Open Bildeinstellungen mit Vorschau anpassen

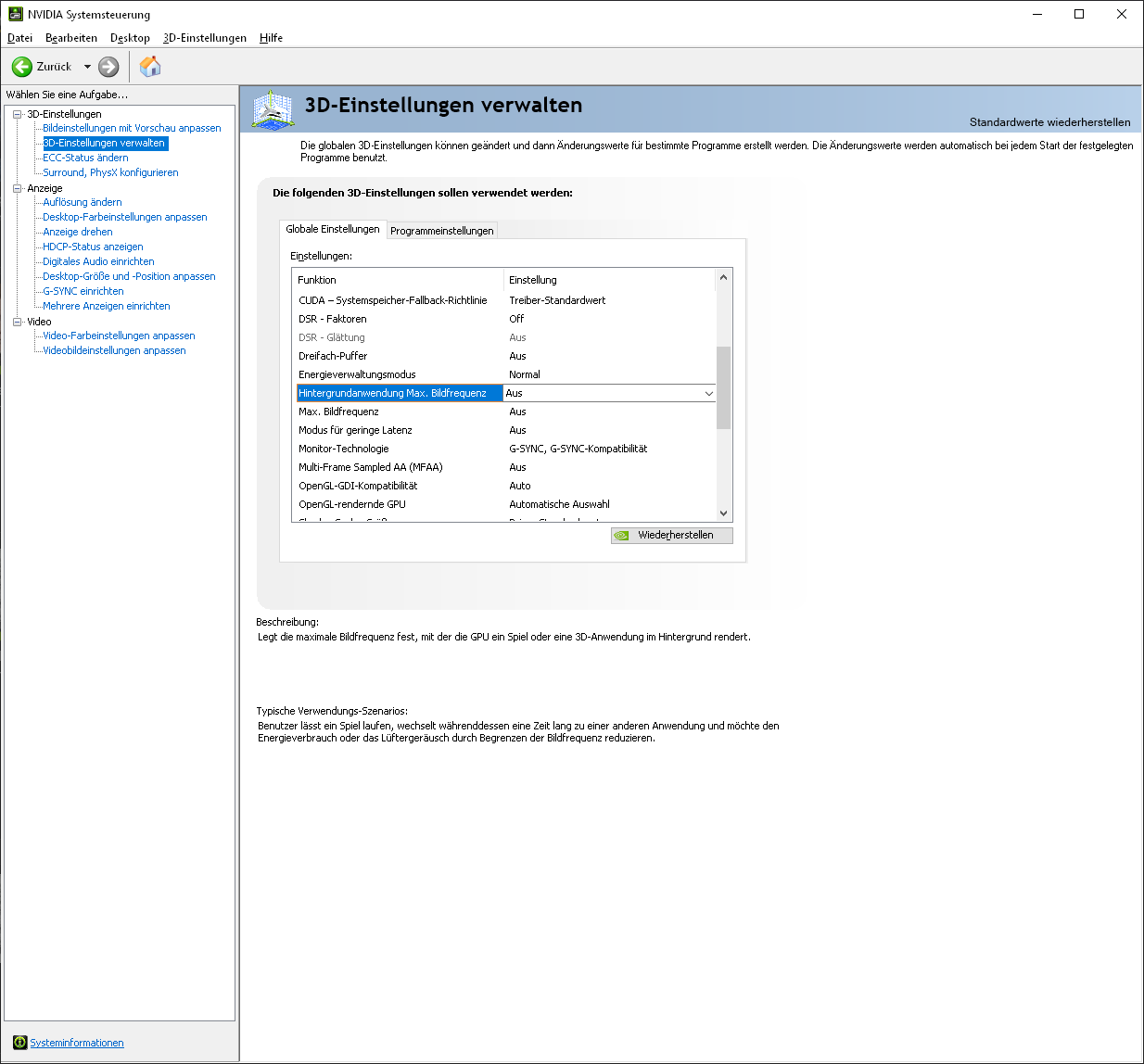132,128
